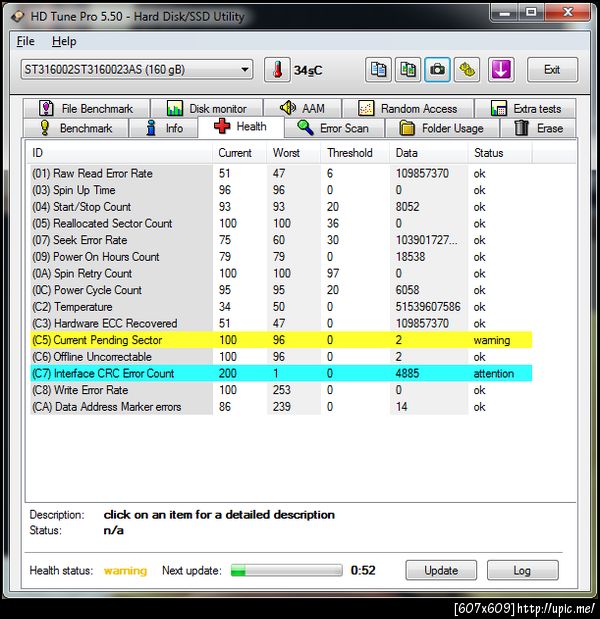The width and height of the screenshot is (600, 619).
Task: Switch to the Benchmark tab
Action: (x=76, y=128)
